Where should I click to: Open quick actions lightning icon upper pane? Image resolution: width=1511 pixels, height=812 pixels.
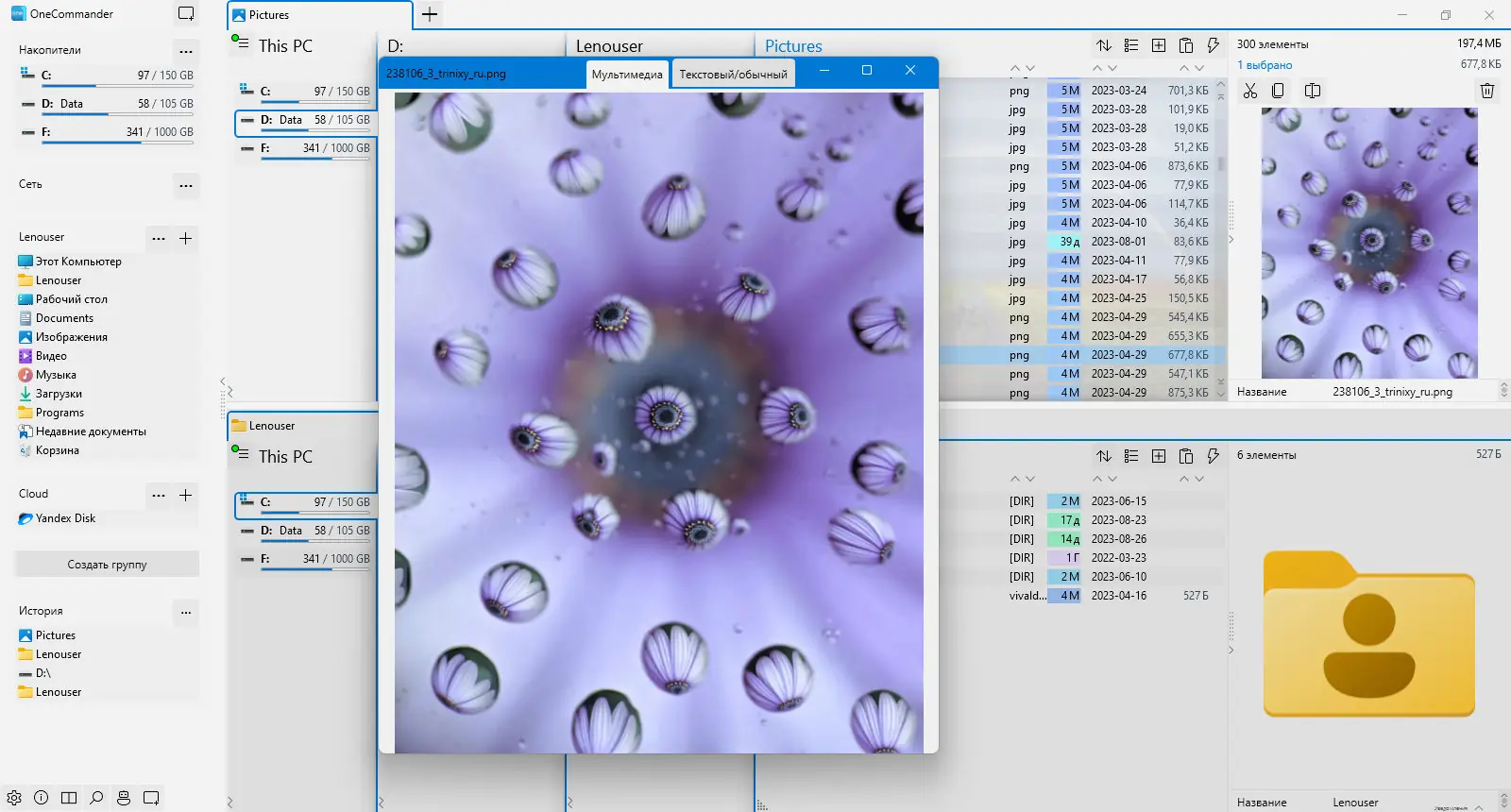[x=1214, y=45]
